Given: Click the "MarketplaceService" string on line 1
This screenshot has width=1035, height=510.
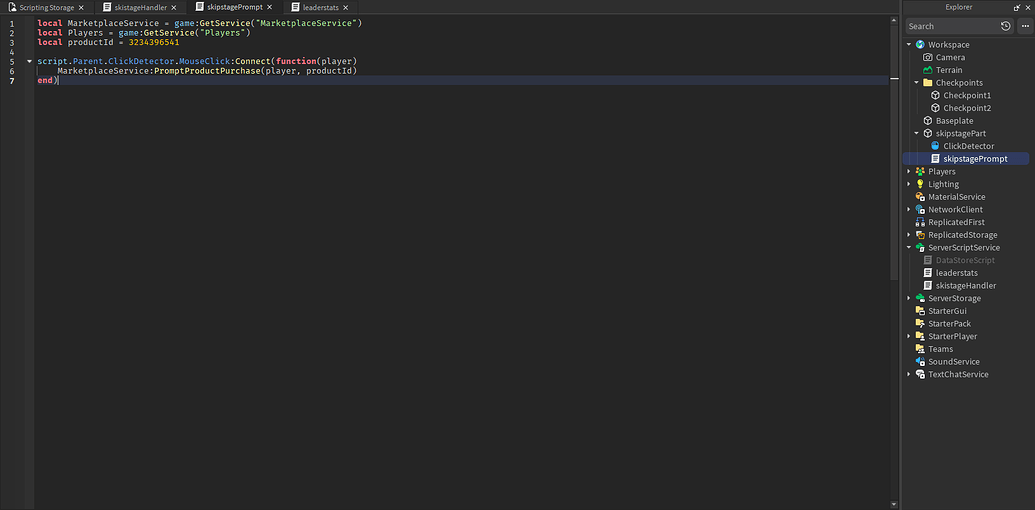Looking at the screenshot, I should pyautogui.click(x=306, y=23).
